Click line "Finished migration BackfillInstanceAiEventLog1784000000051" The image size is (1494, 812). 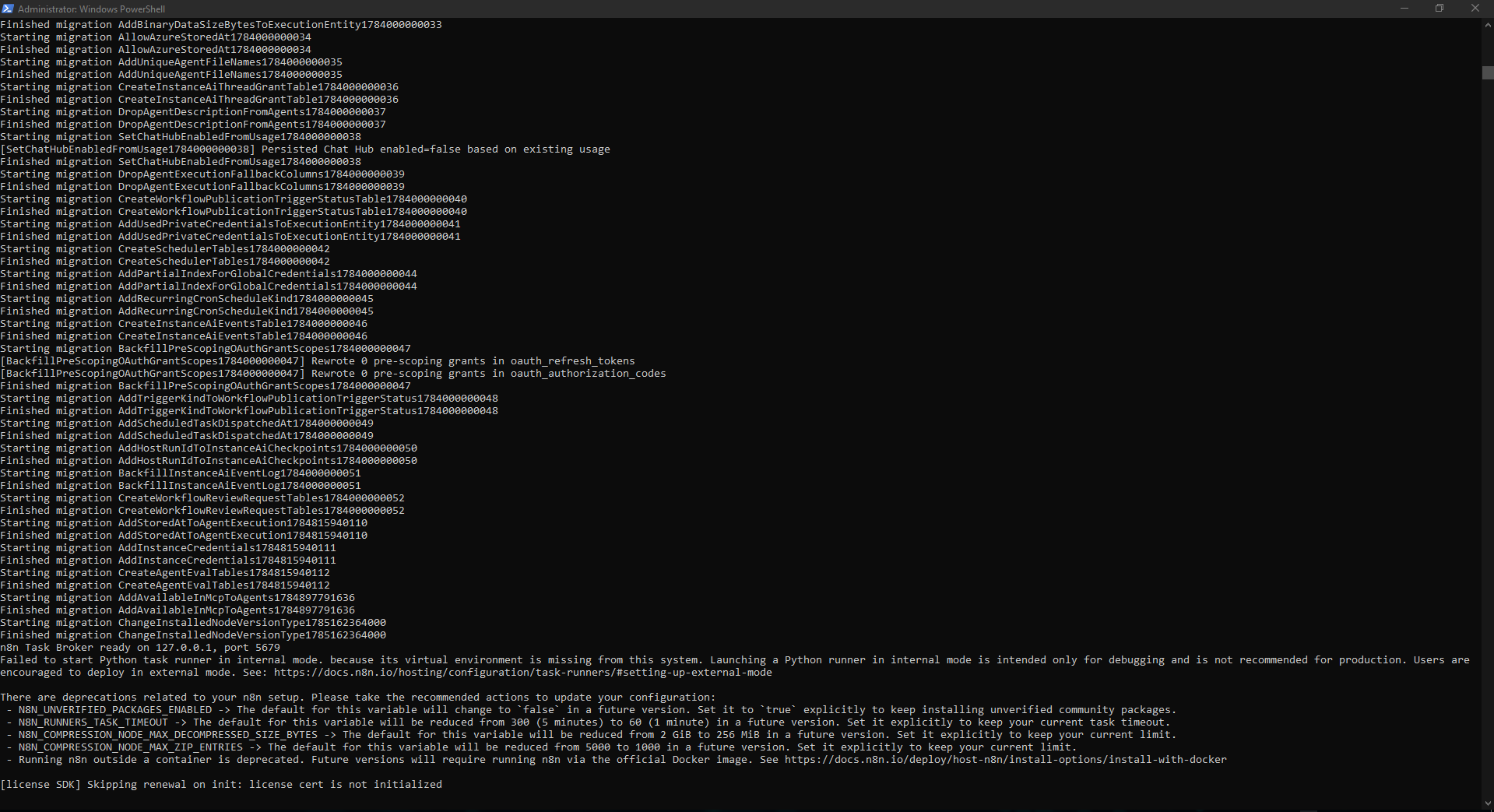(181, 486)
